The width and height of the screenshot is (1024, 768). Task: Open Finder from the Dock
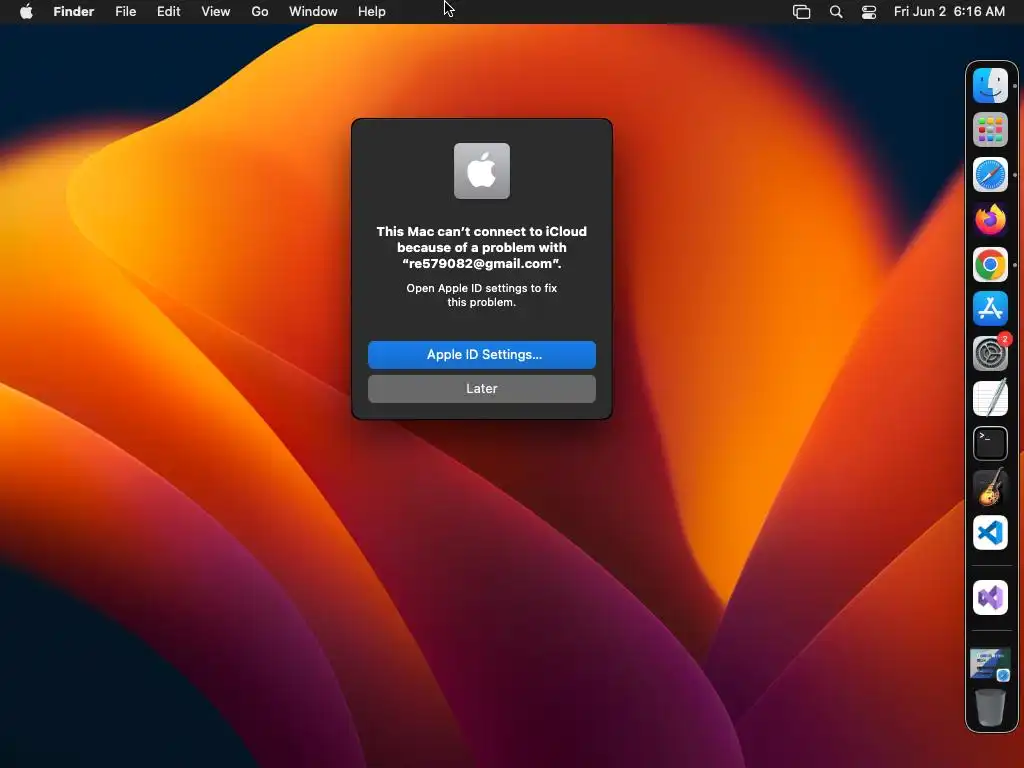pos(991,86)
